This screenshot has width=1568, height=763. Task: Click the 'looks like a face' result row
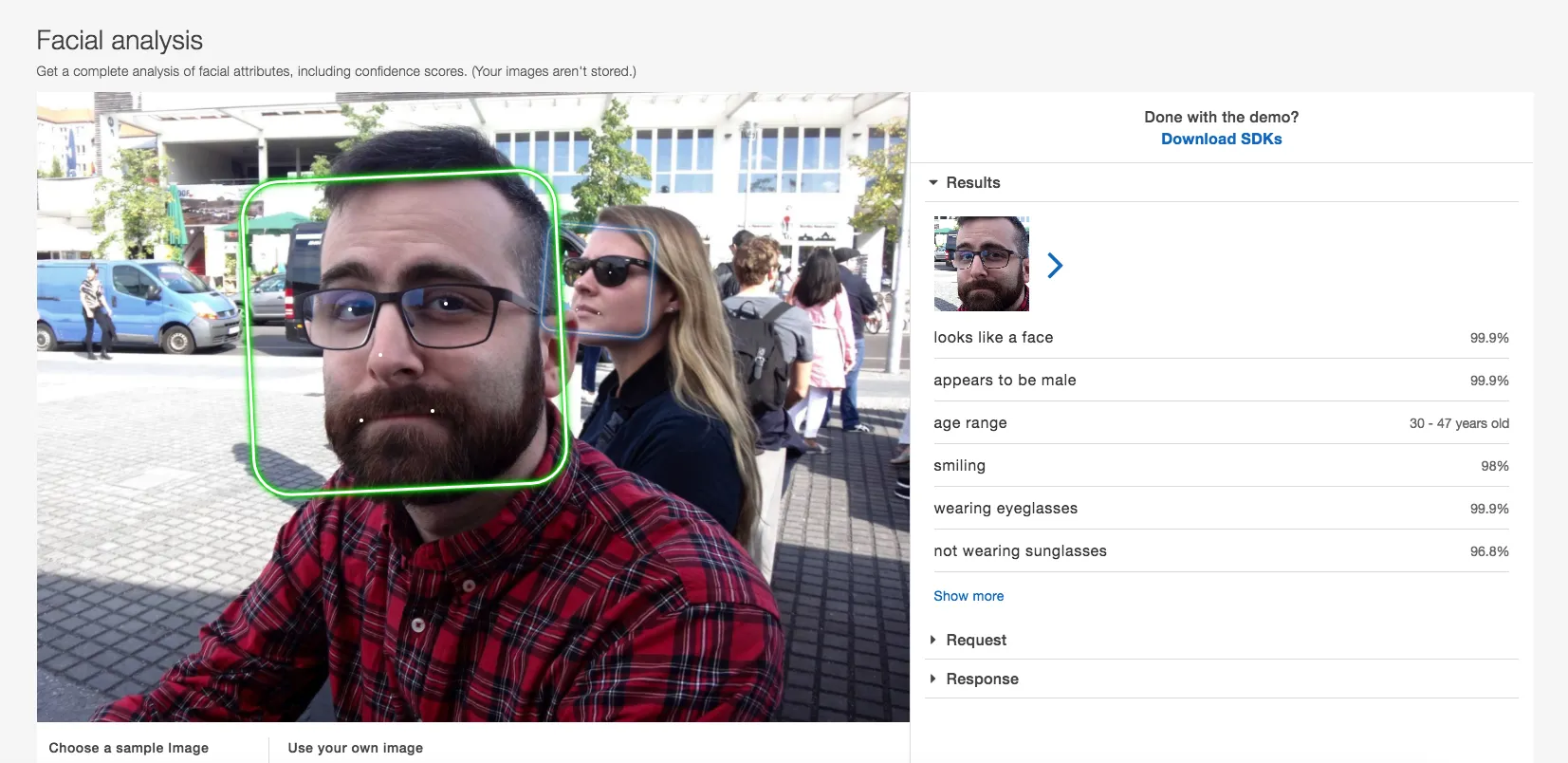coord(1220,338)
